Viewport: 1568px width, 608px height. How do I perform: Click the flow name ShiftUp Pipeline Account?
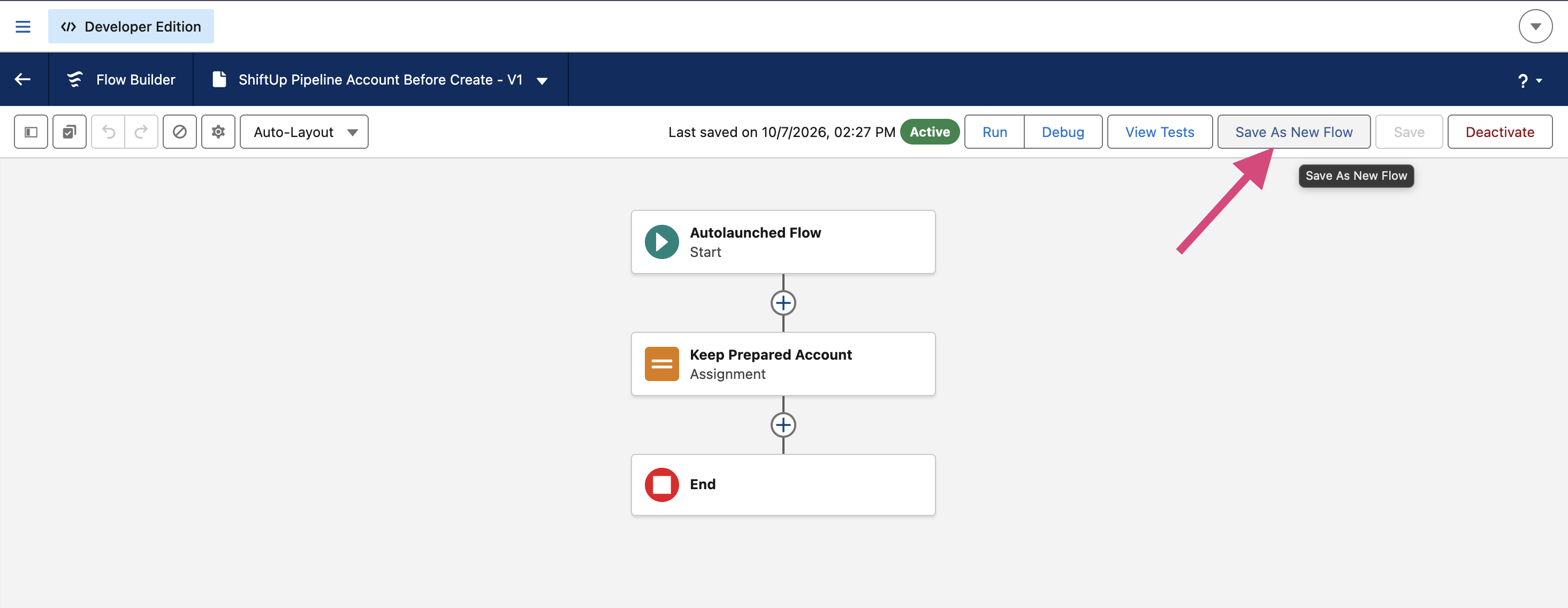click(380, 80)
